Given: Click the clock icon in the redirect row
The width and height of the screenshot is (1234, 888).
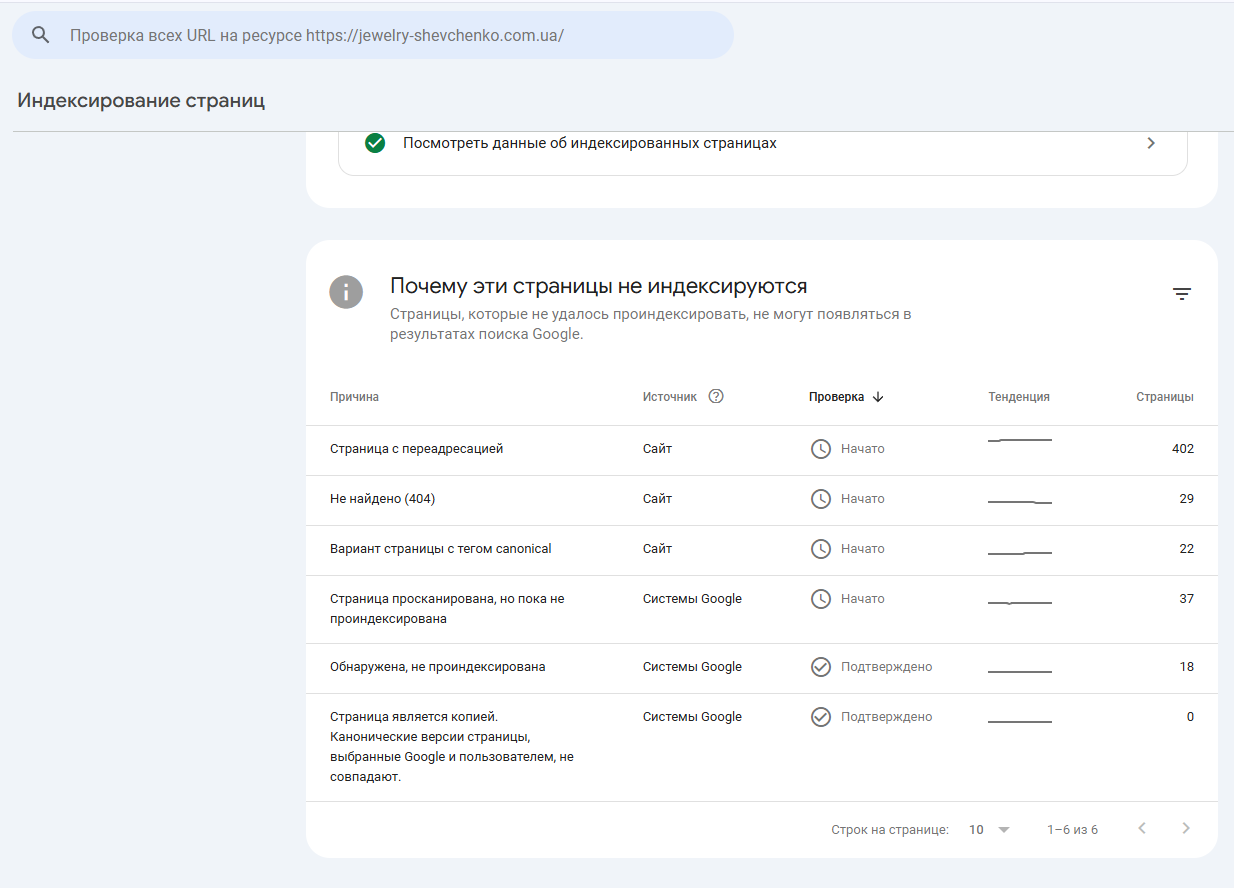Looking at the screenshot, I should [x=821, y=449].
